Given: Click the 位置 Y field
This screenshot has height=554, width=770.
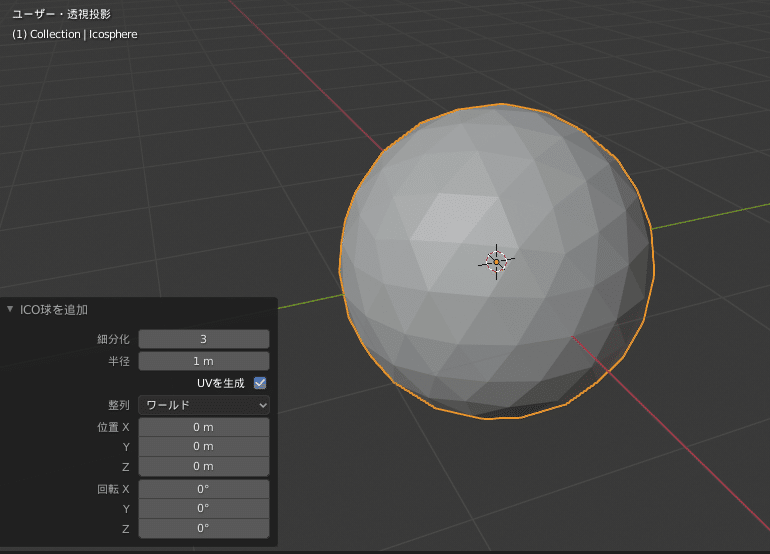Looking at the screenshot, I should (204, 446).
